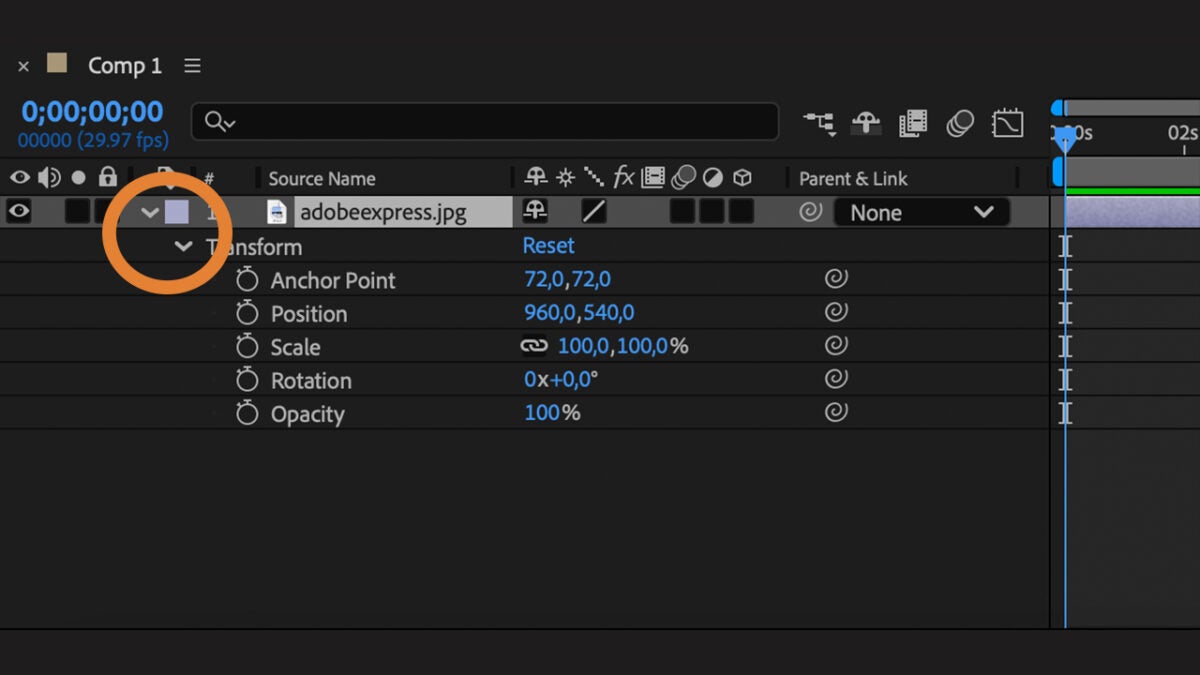Click Reset for the Transform properties
Screen dimensions: 1200x675
click(x=548, y=246)
